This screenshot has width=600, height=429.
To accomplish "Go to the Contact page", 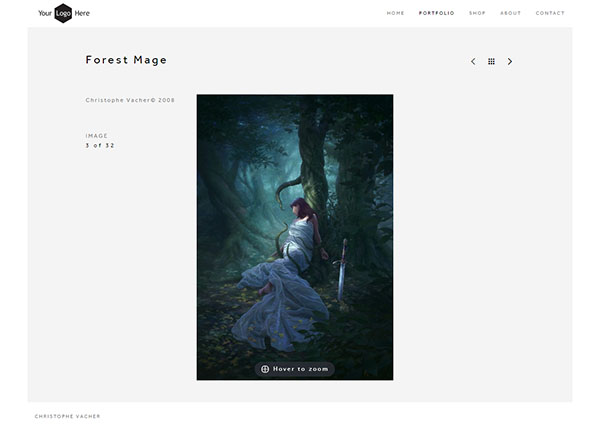I will click(550, 13).
